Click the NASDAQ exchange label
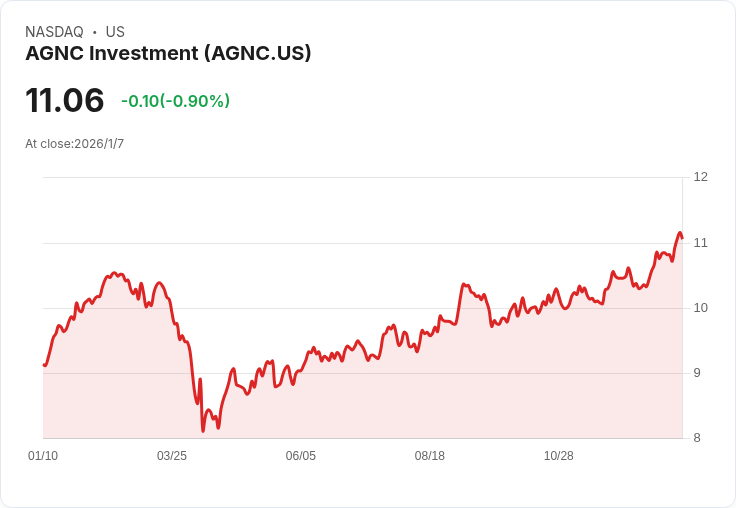The image size is (736, 508). [54, 32]
